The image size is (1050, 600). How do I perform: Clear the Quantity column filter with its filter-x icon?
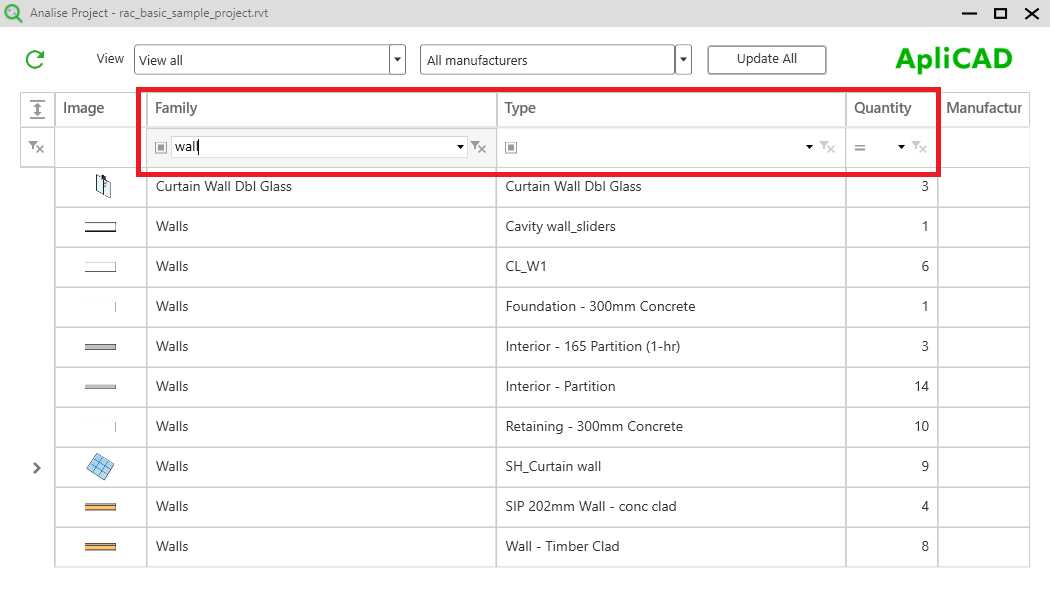click(918, 147)
